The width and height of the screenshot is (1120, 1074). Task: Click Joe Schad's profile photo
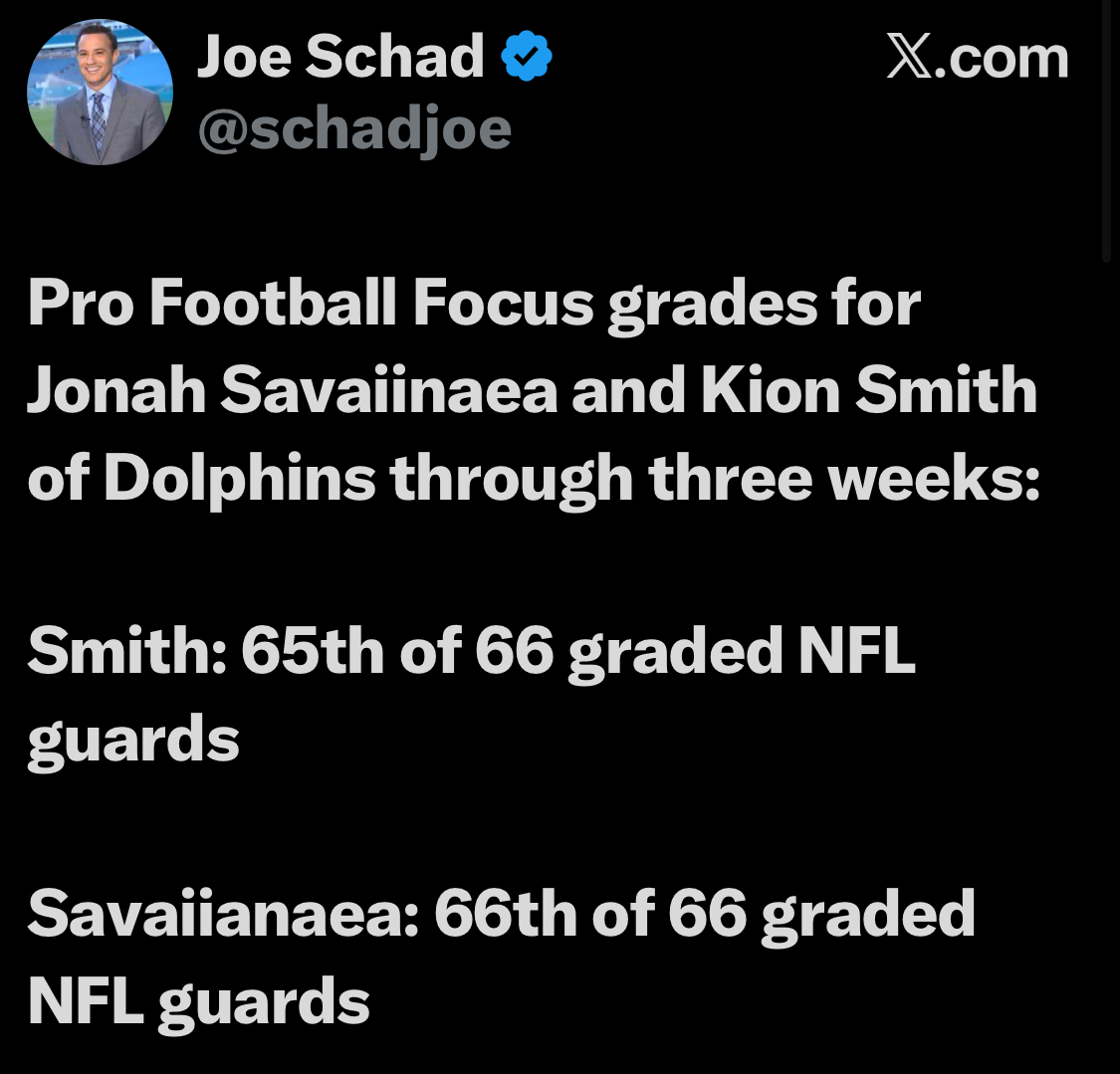pos(100,92)
